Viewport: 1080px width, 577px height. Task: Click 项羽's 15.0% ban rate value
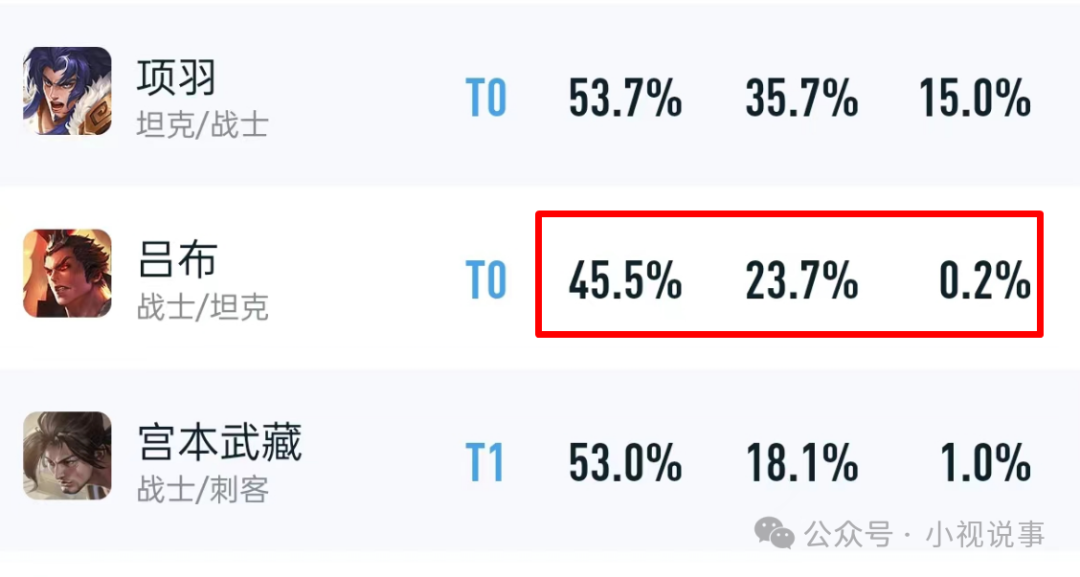tap(975, 98)
